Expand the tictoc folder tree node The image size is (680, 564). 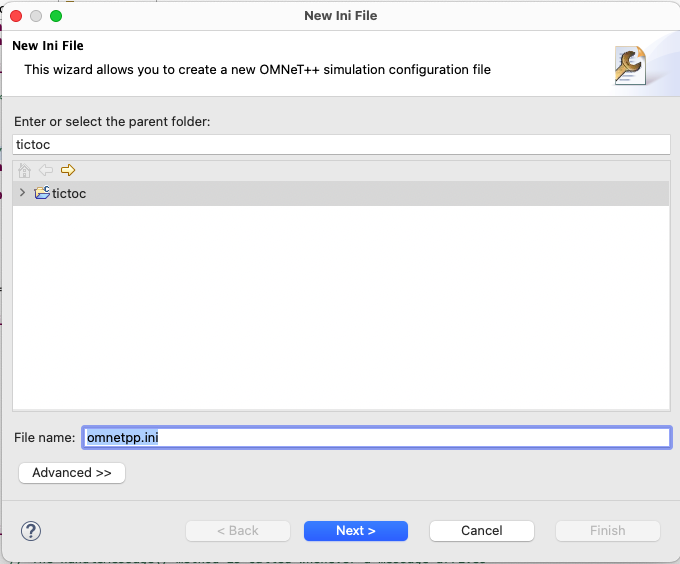pos(23,192)
